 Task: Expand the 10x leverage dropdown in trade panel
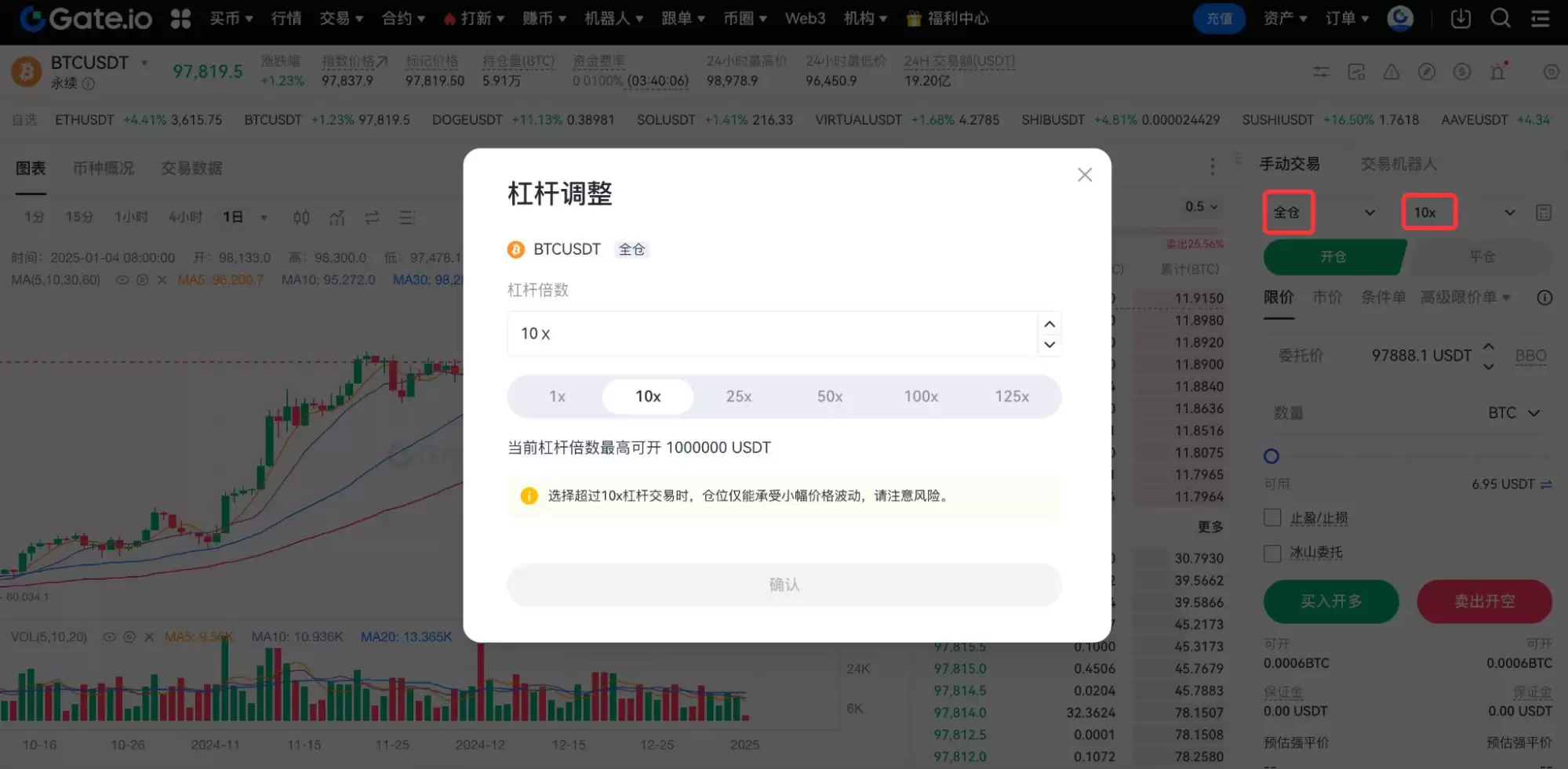pyautogui.click(x=1508, y=212)
